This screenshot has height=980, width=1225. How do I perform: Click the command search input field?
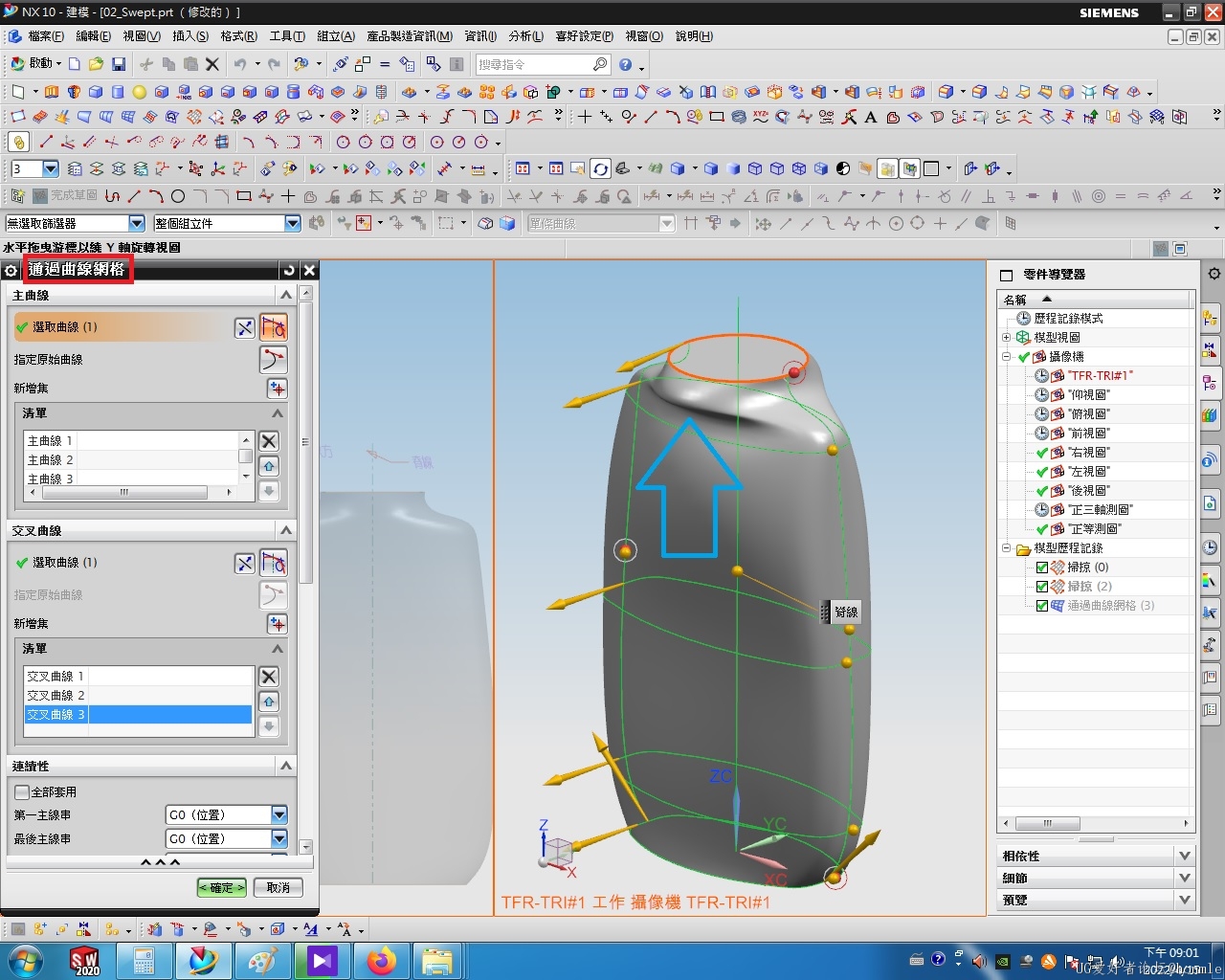coord(533,64)
